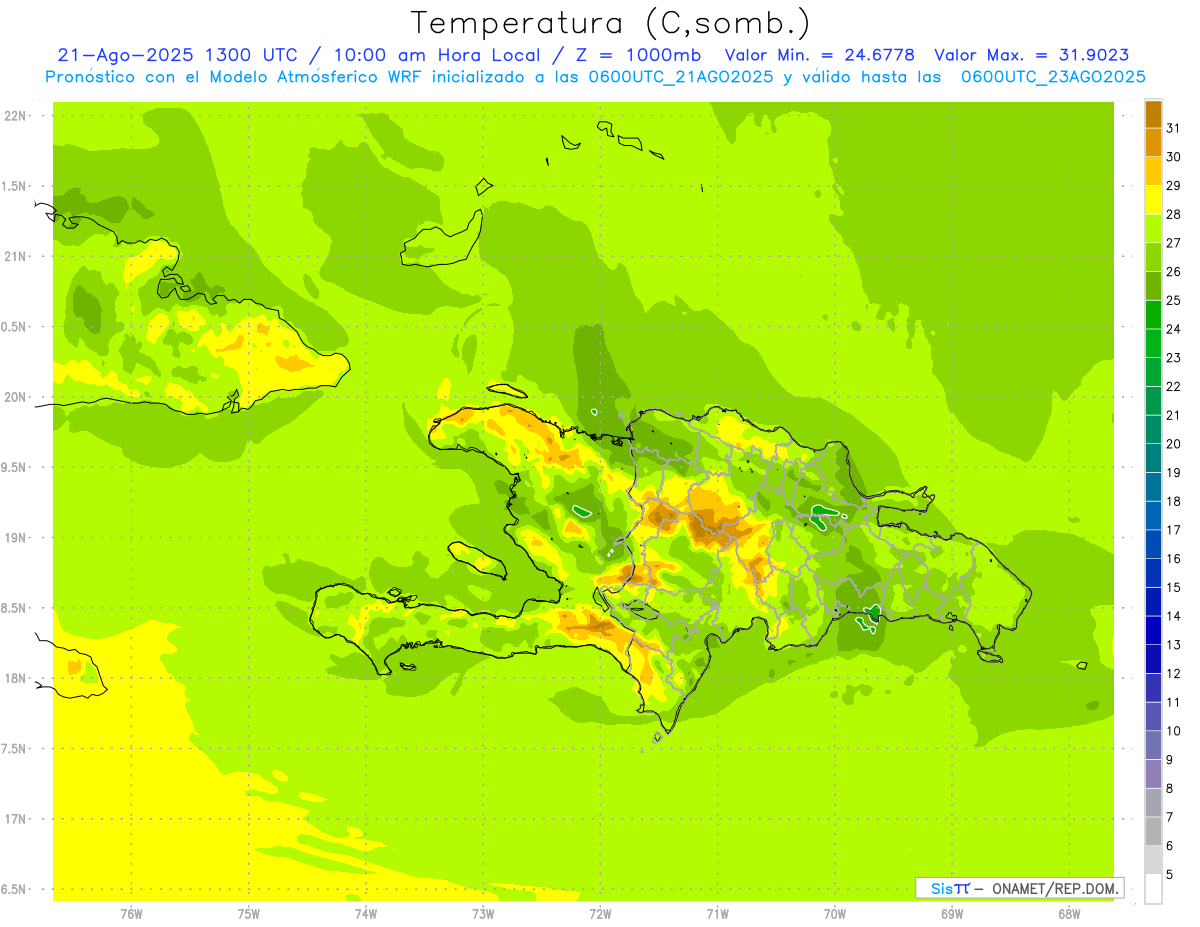
Task: Click the '68W' longitude label
Action: [x=1069, y=913]
